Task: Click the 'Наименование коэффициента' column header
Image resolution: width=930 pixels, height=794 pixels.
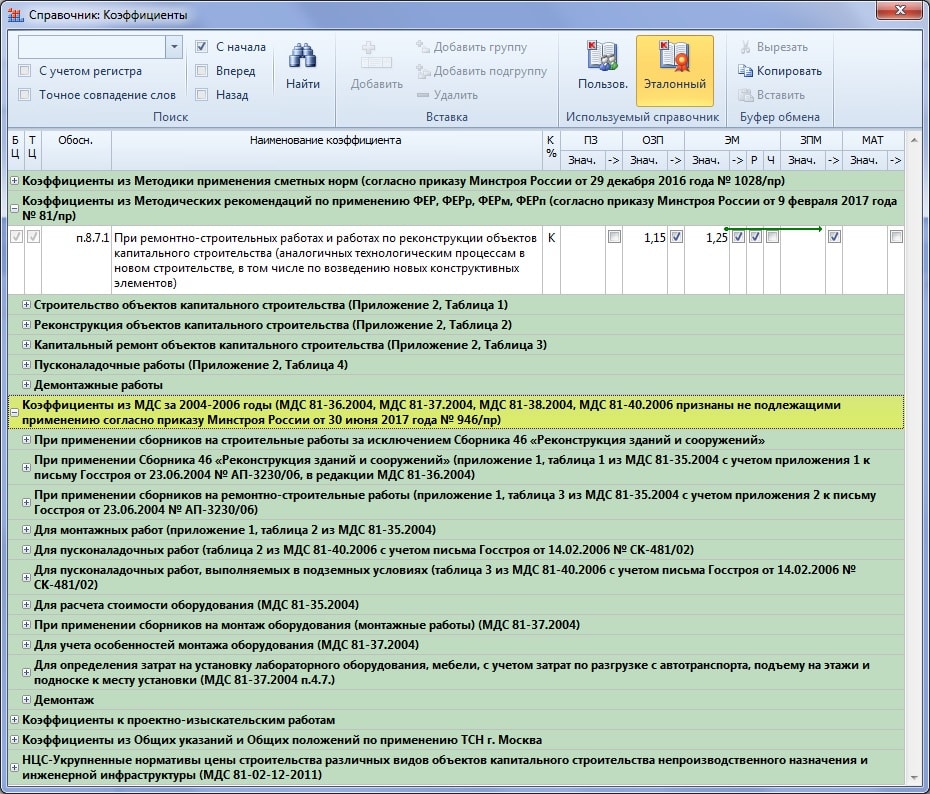Action: (x=326, y=151)
